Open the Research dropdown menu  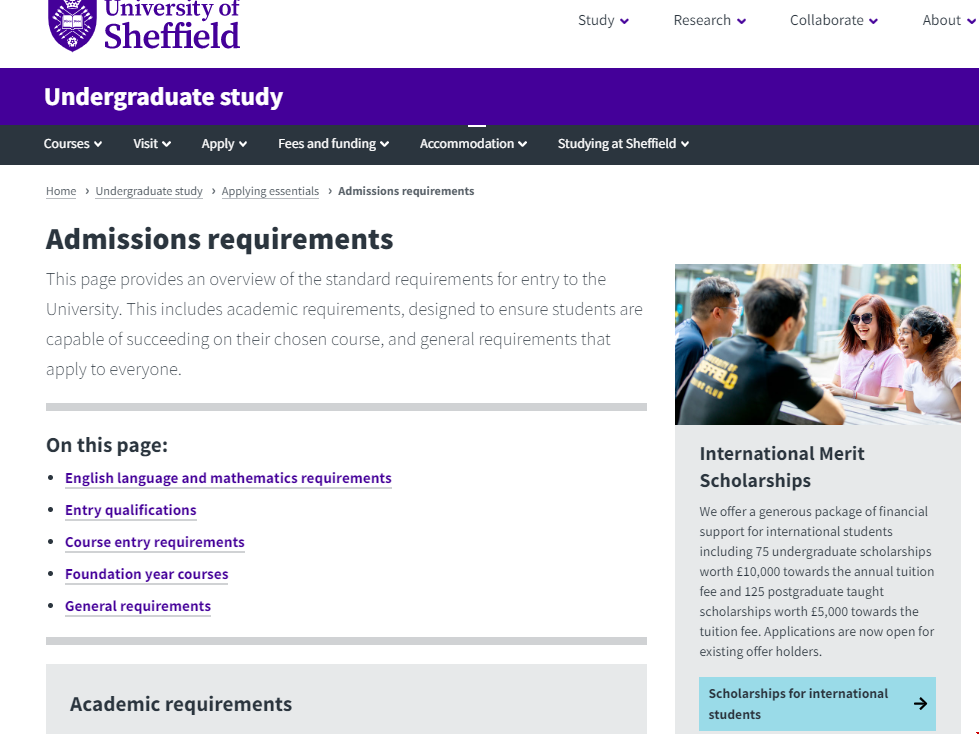(709, 20)
